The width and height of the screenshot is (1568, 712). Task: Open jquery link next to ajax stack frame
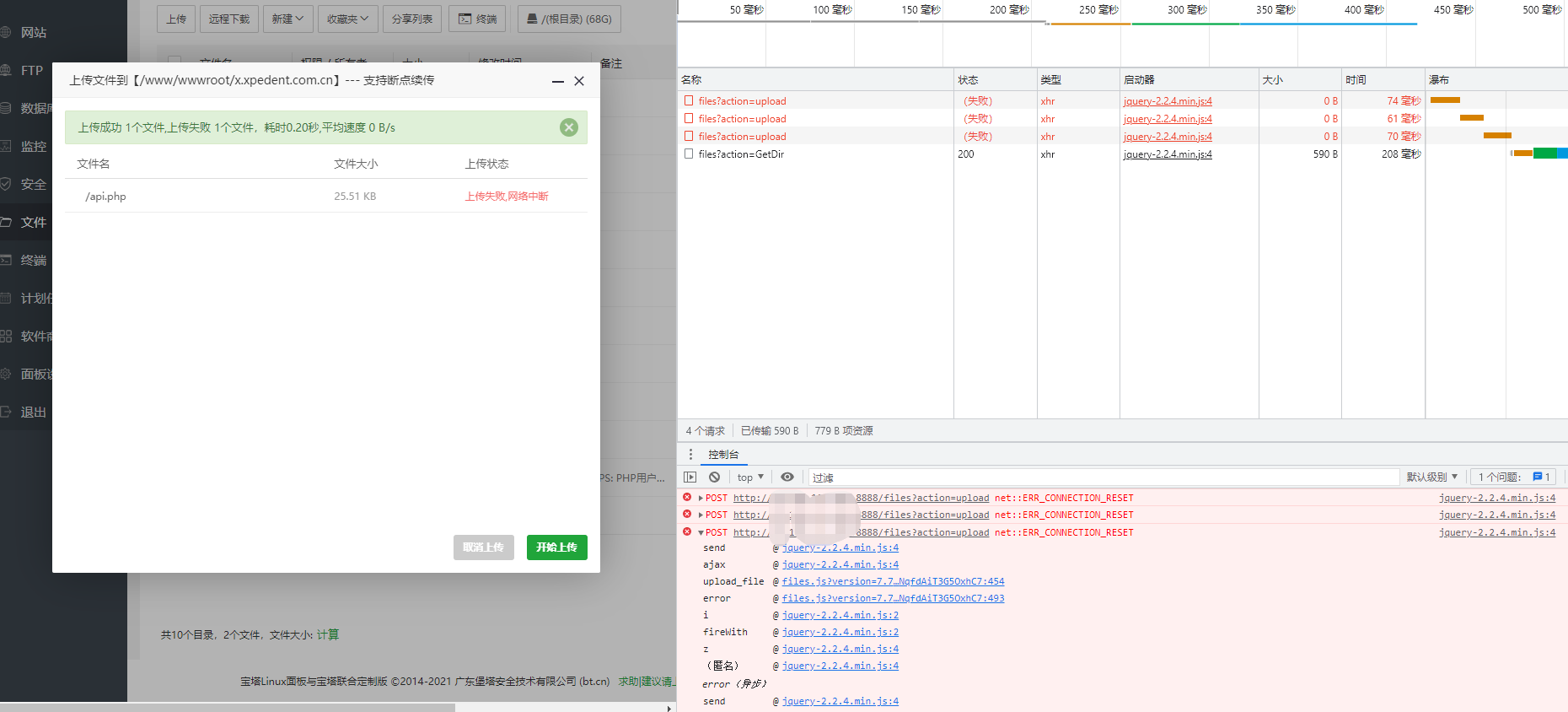(840, 564)
